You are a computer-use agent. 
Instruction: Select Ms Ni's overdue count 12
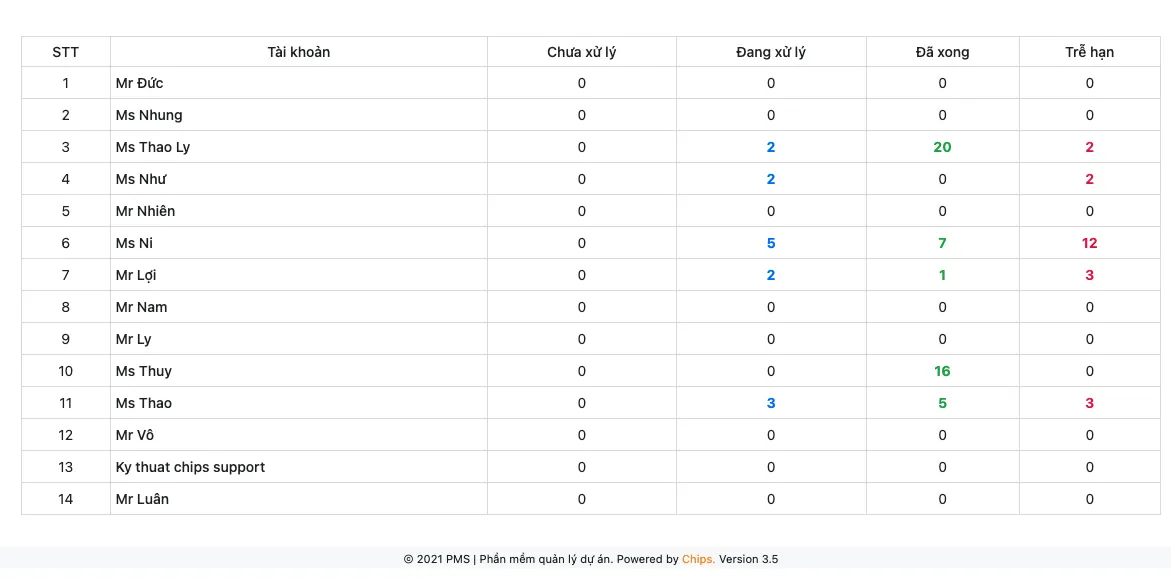tap(1090, 243)
